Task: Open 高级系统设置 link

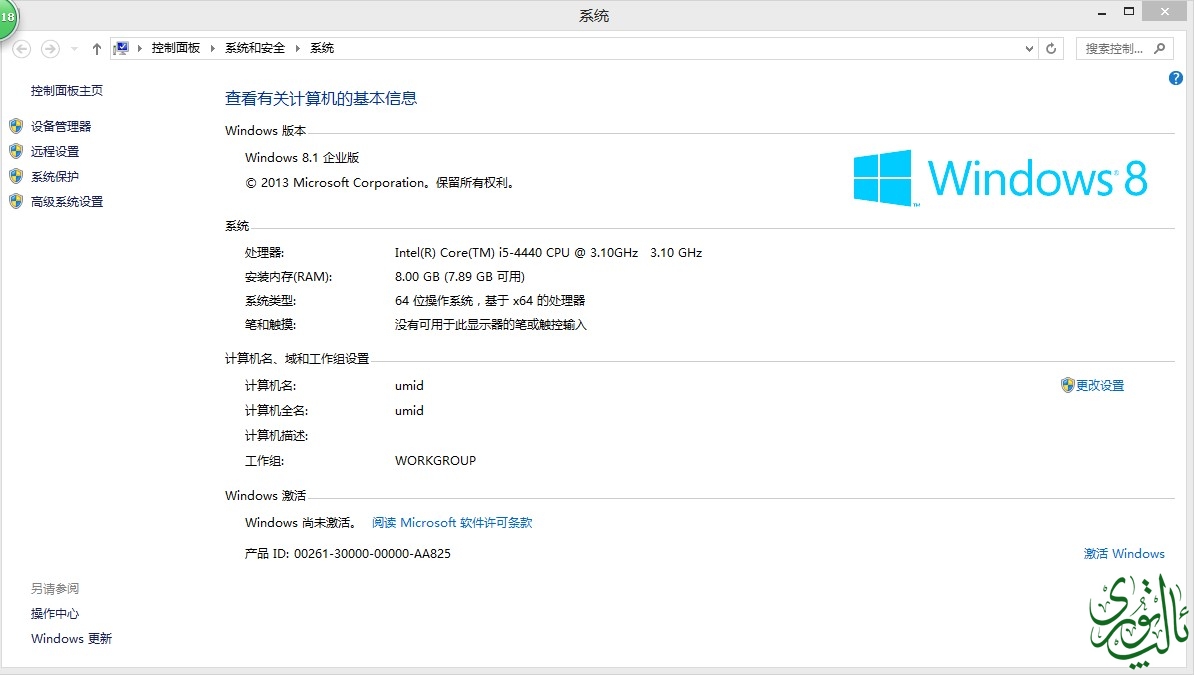Action: coord(67,202)
